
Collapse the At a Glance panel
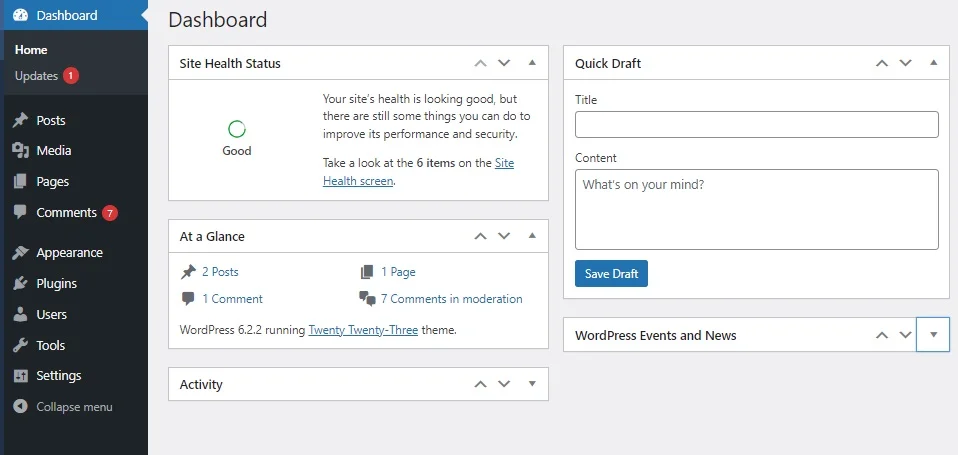pos(532,235)
